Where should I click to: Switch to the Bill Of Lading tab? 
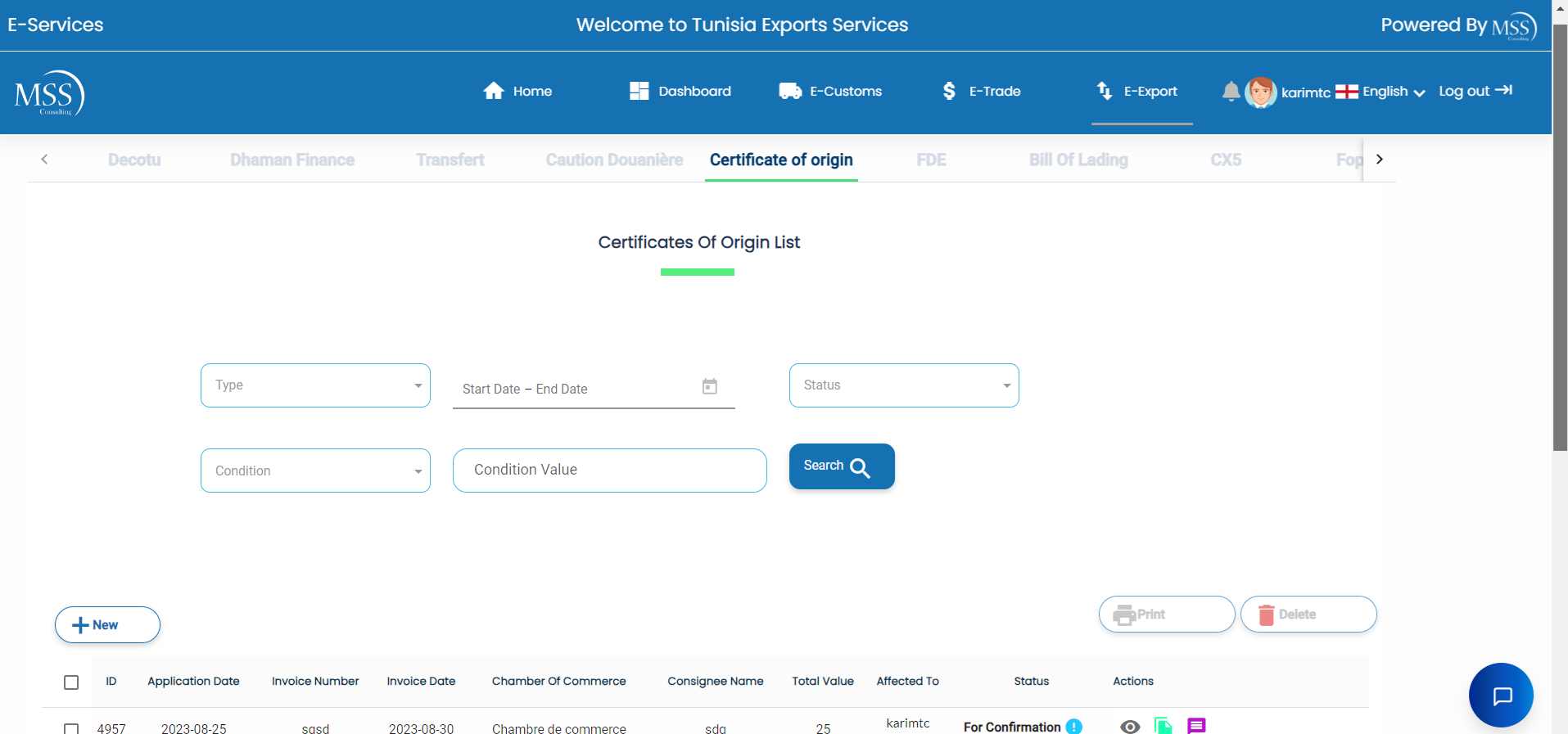click(x=1078, y=160)
